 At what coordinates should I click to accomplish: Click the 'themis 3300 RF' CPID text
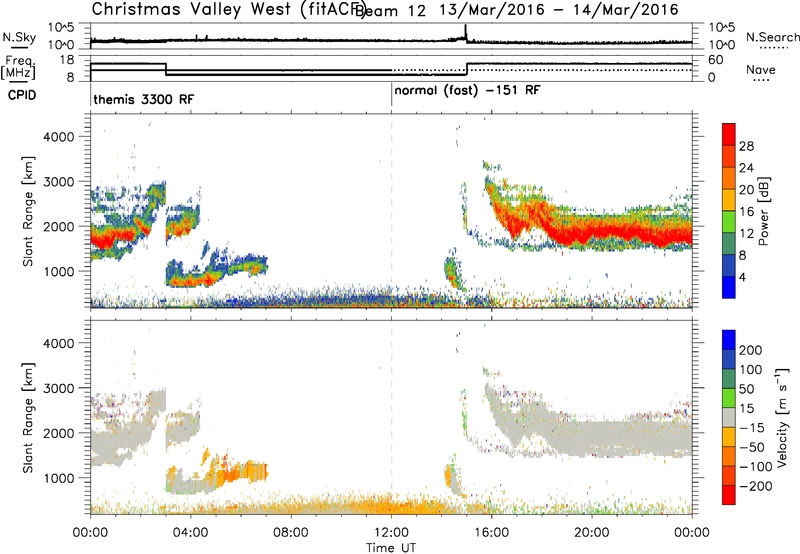pyautogui.click(x=143, y=99)
